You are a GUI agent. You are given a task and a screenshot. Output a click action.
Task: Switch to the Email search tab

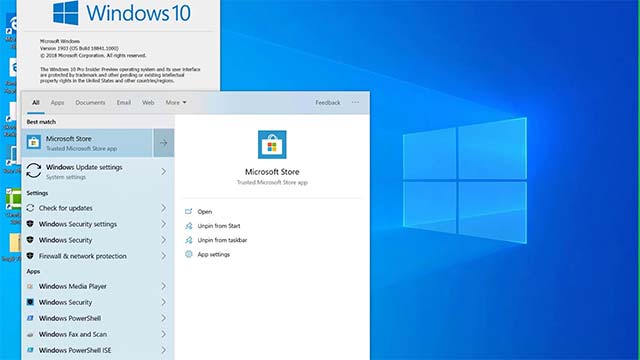coord(124,102)
